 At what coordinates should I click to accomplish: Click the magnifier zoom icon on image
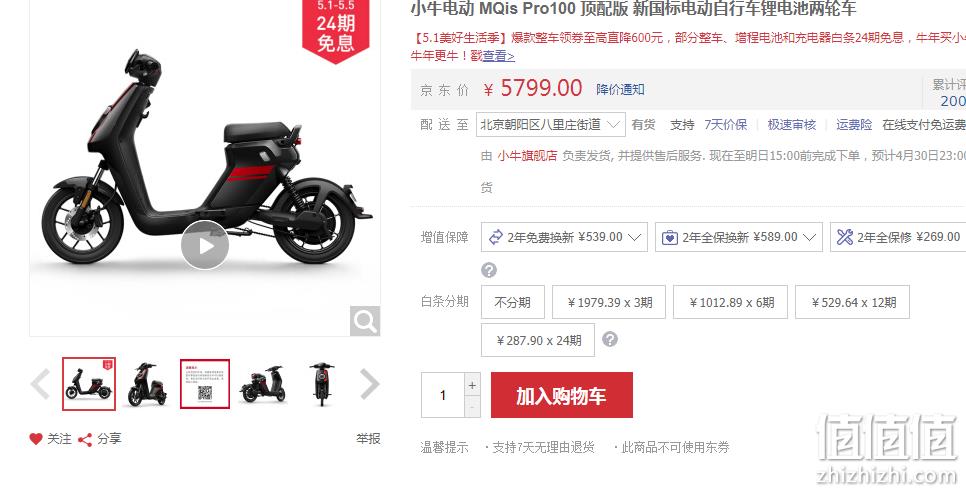pyautogui.click(x=365, y=321)
